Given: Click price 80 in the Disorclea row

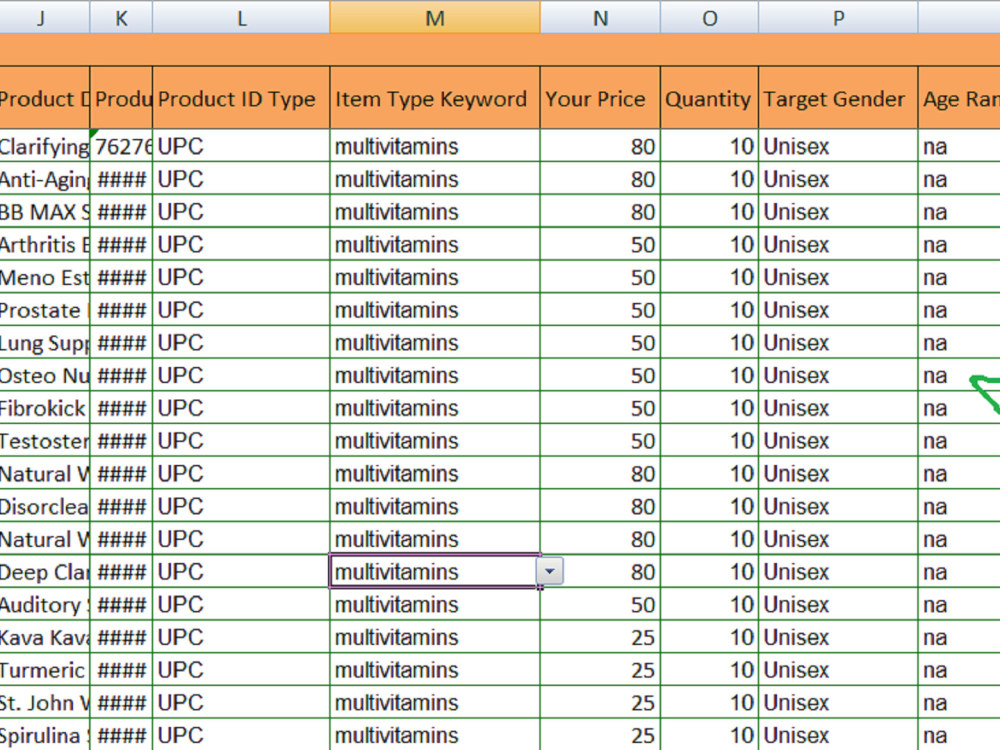Looking at the screenshot, I should [x=600, y=506].
